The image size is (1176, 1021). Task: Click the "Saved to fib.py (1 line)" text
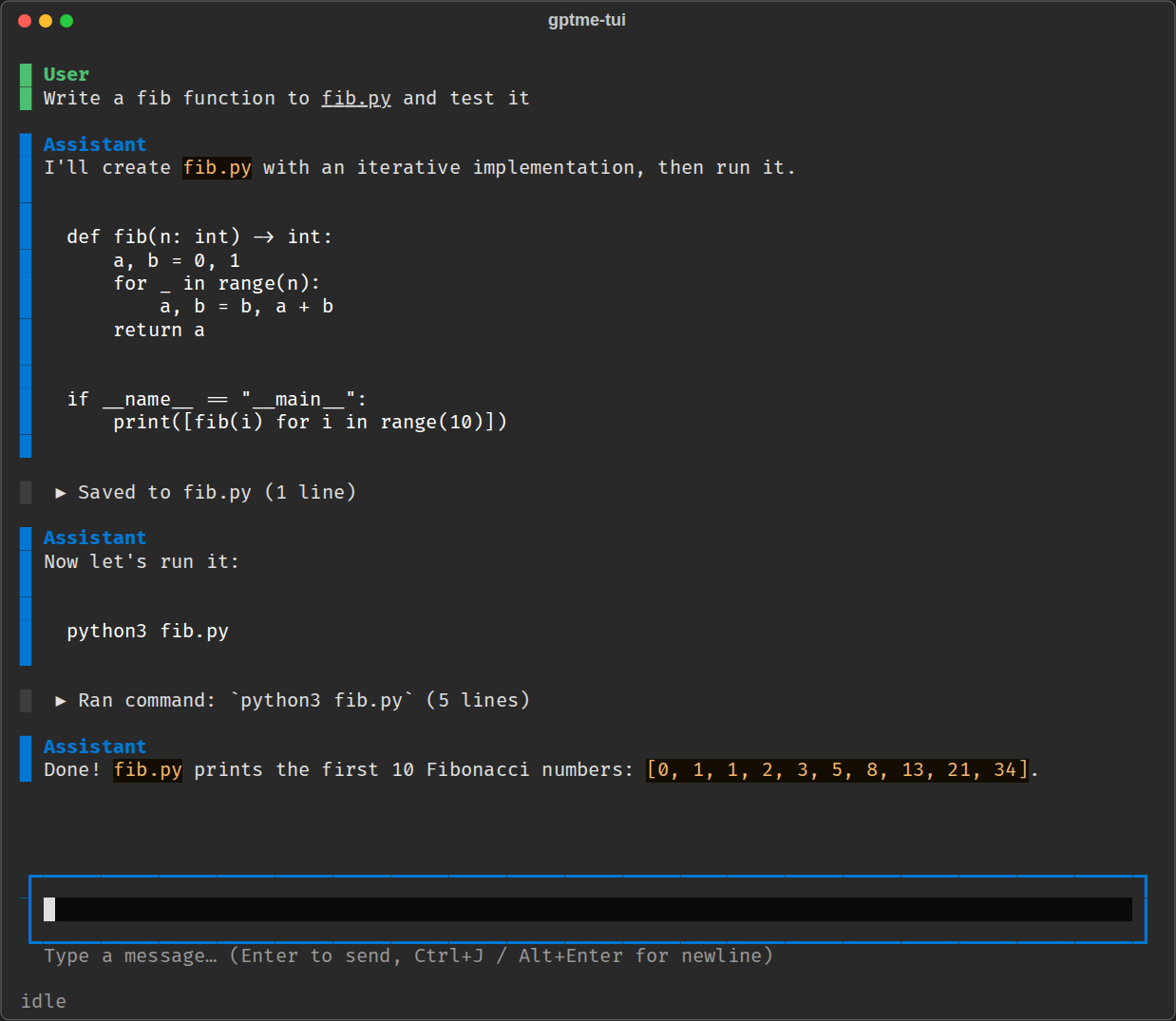tap(217, 492)
